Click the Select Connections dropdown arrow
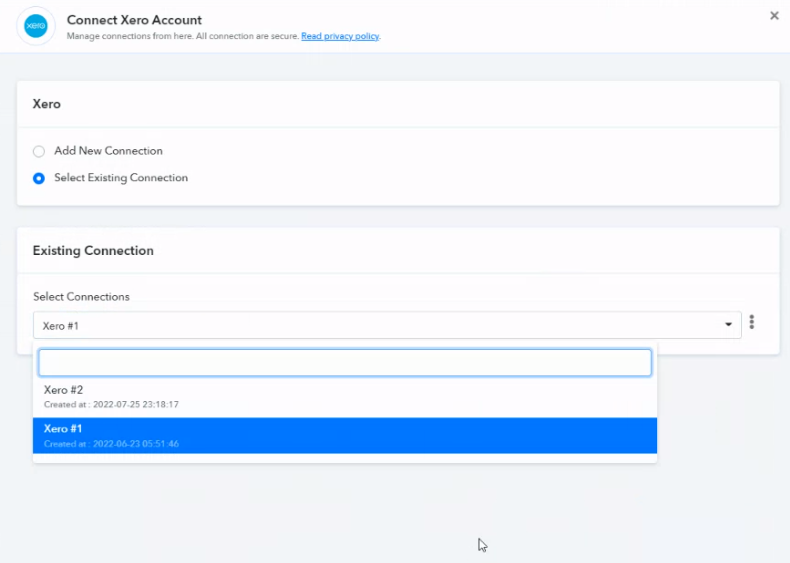The width and height of the screenshot is (790, 563). [x=728, y=325]
